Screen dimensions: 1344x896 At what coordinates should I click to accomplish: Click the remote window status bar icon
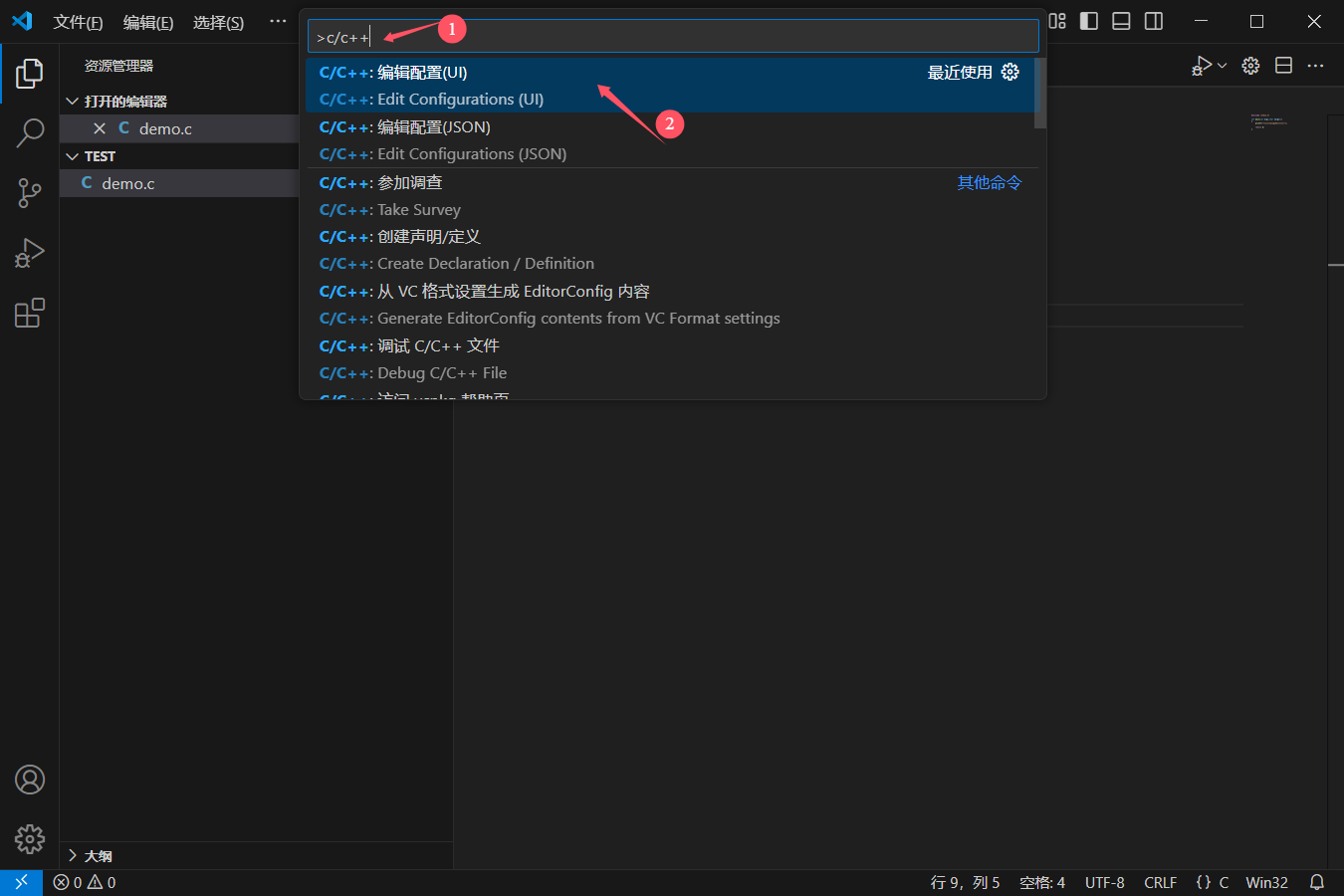click(x=21, y=882)
